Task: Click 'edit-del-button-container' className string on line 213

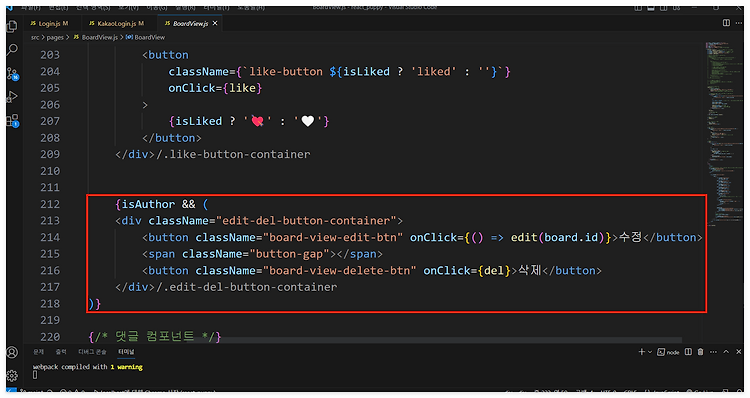Action: (306, 221)
